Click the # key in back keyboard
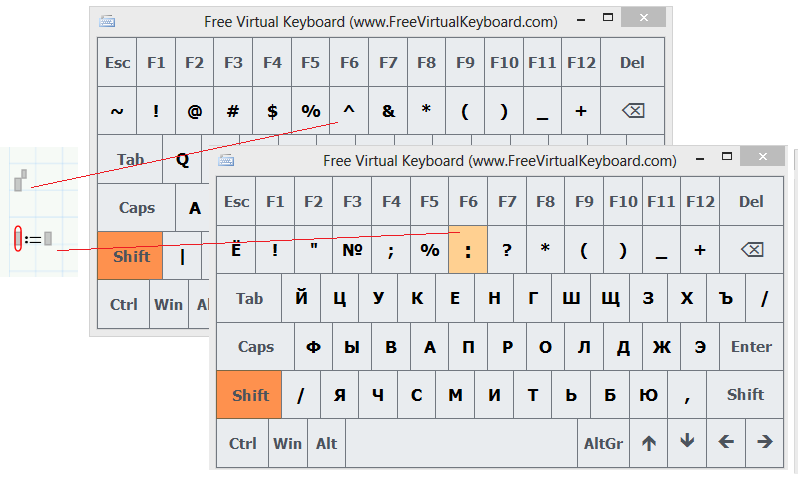 click(233, 110)
